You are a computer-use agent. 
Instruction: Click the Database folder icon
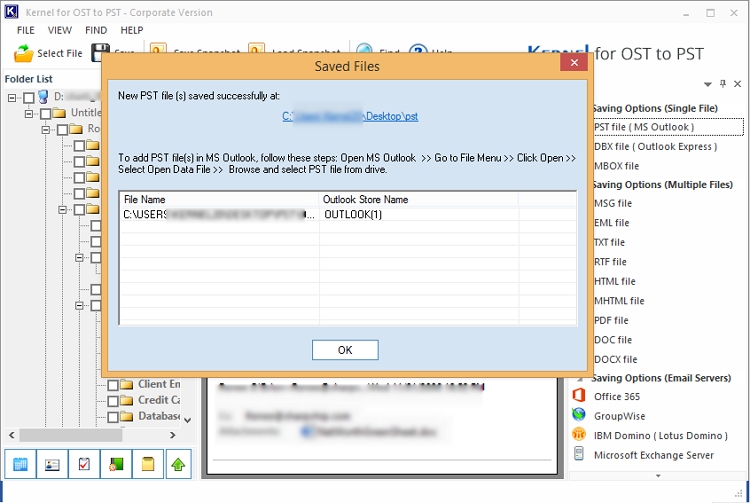pos(127,416)
